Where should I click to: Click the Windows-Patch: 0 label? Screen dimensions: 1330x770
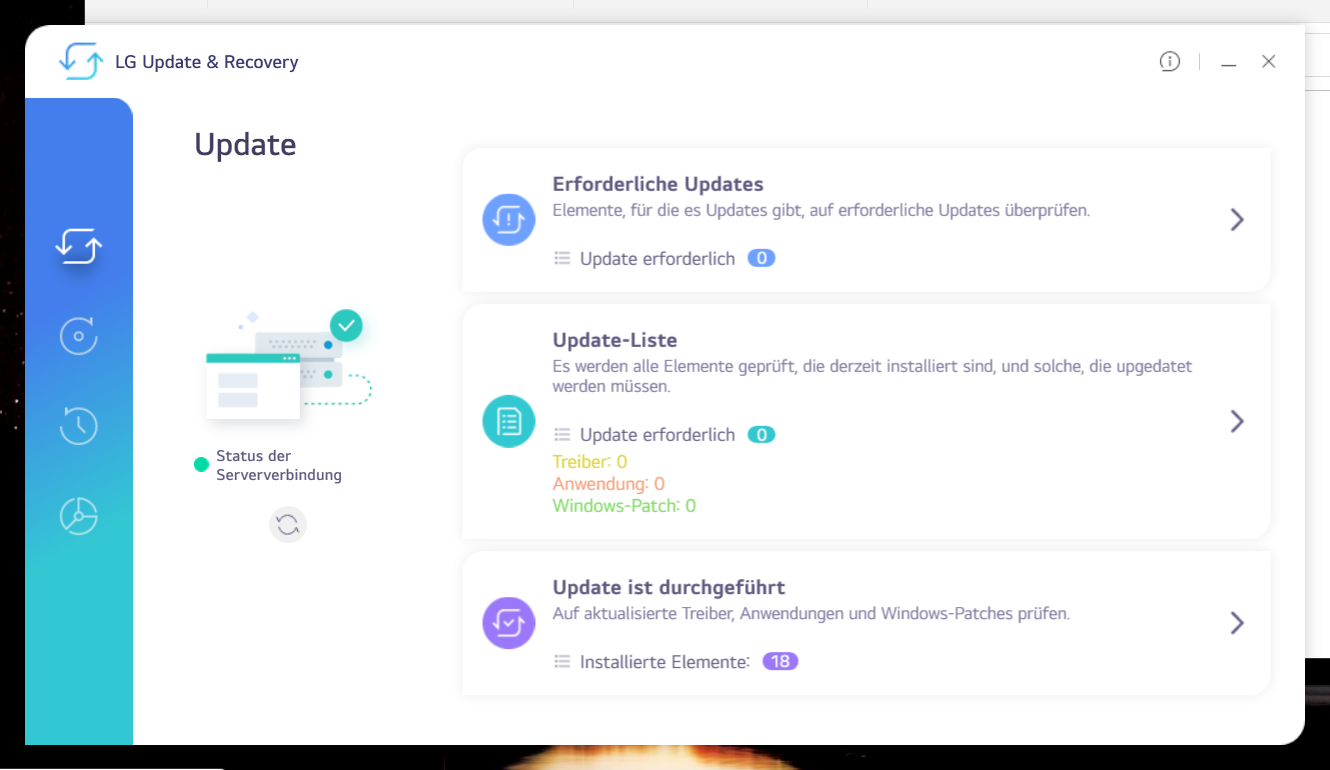coord(623,506)
